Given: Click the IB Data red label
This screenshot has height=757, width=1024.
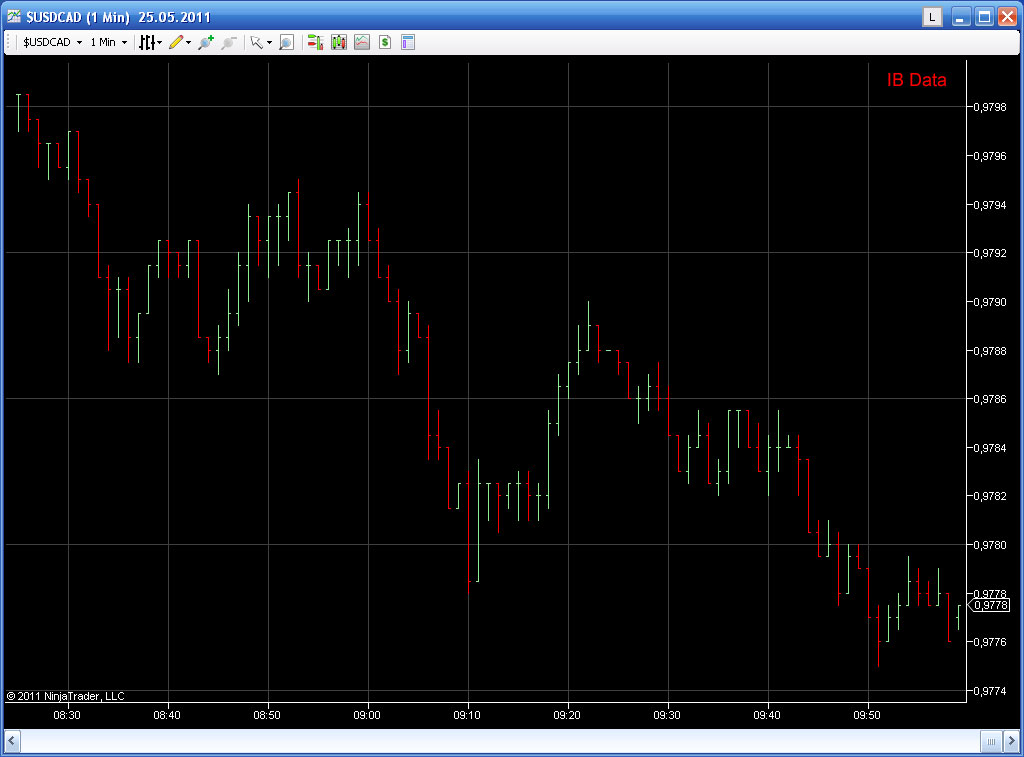Looking at the screenshot, I should pos(916,80).
